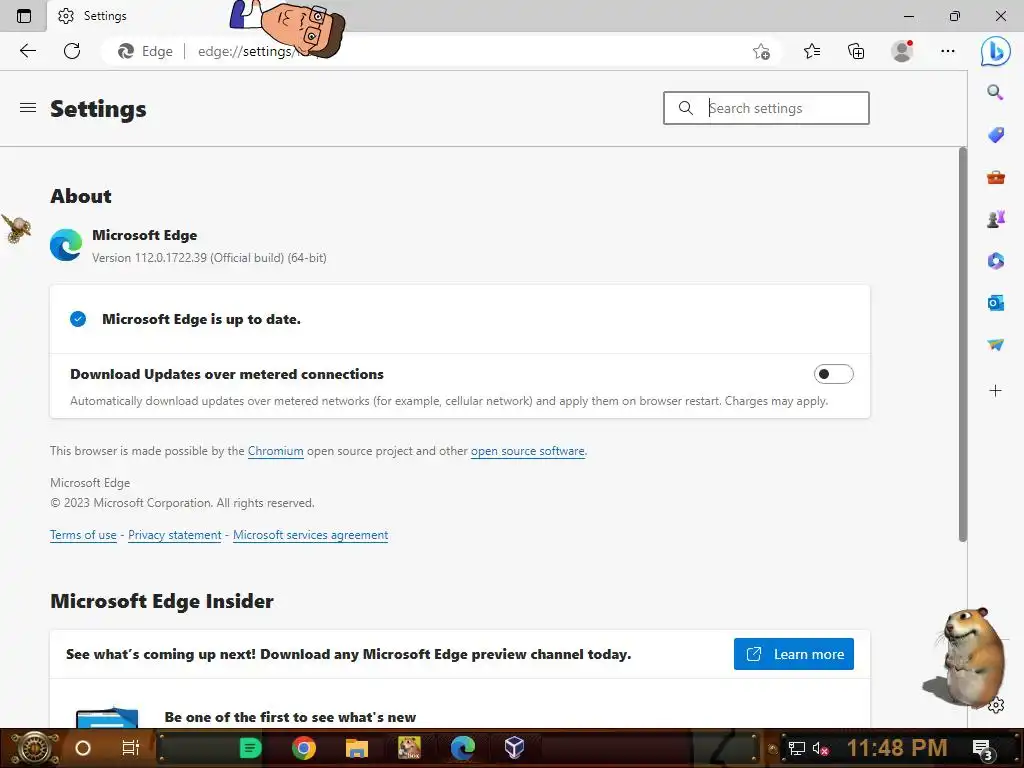Toggle Download Updates over metered connections
The width and height of the screenshot is (1024, 768).
tap(833, 374)
